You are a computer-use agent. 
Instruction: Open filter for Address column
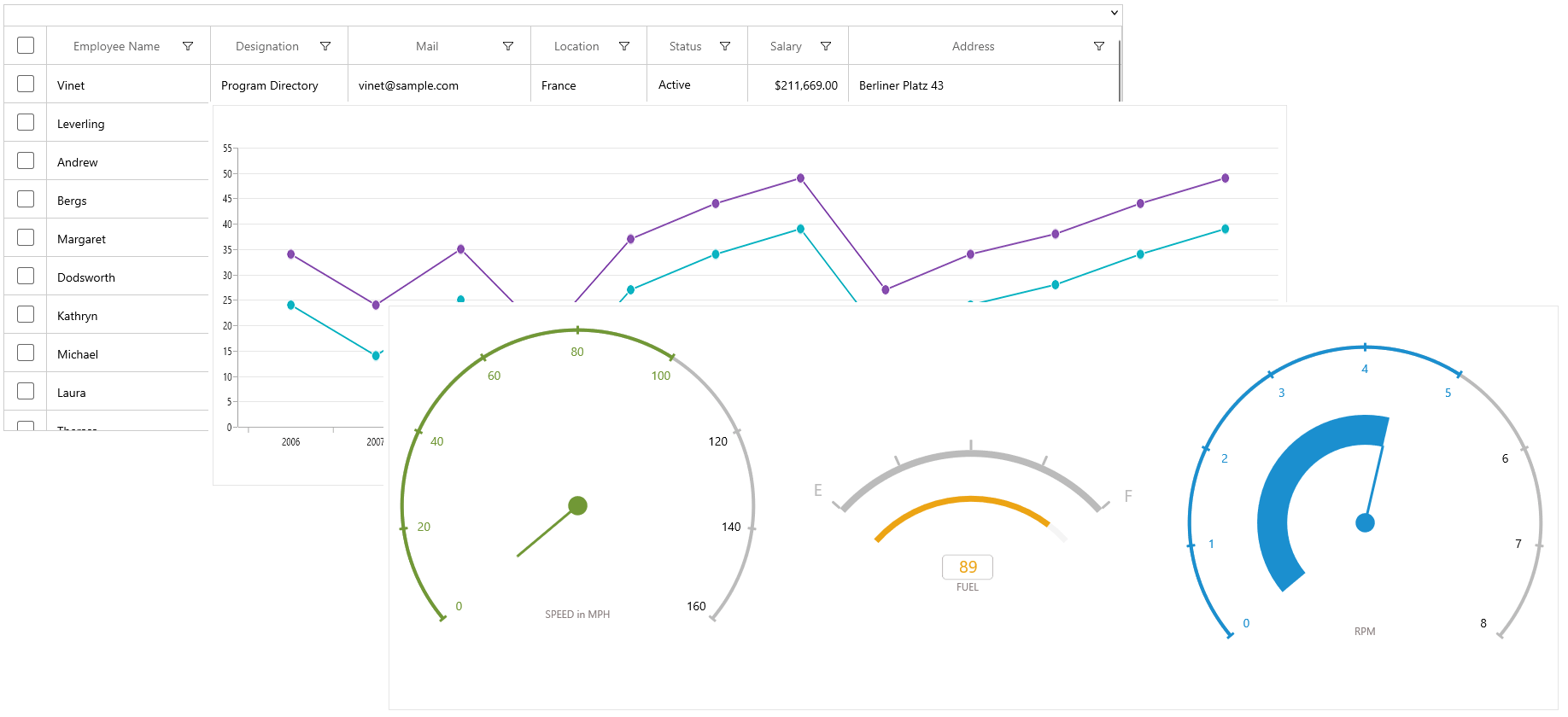point(1099,46)
